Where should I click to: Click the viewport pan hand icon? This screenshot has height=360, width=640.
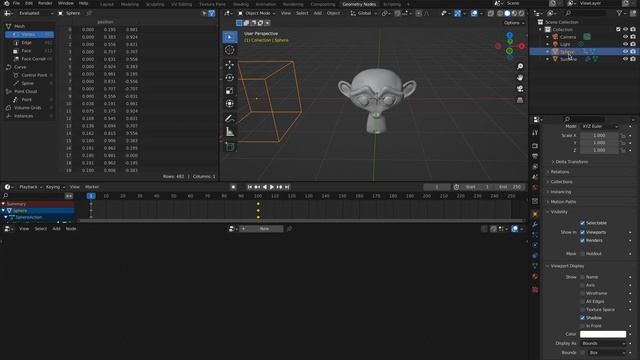(x=520, y=78)
